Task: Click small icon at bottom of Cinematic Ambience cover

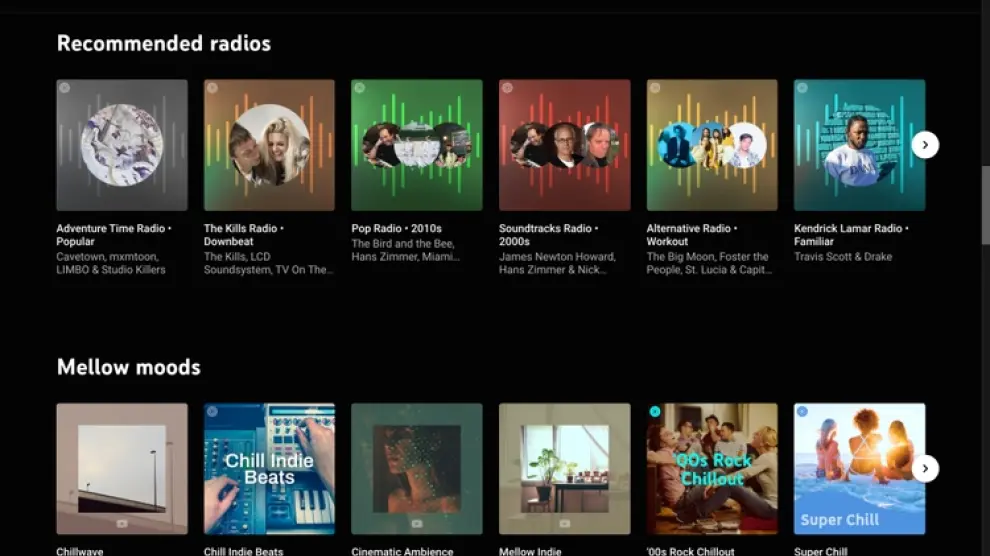Action: pos(417,523)
